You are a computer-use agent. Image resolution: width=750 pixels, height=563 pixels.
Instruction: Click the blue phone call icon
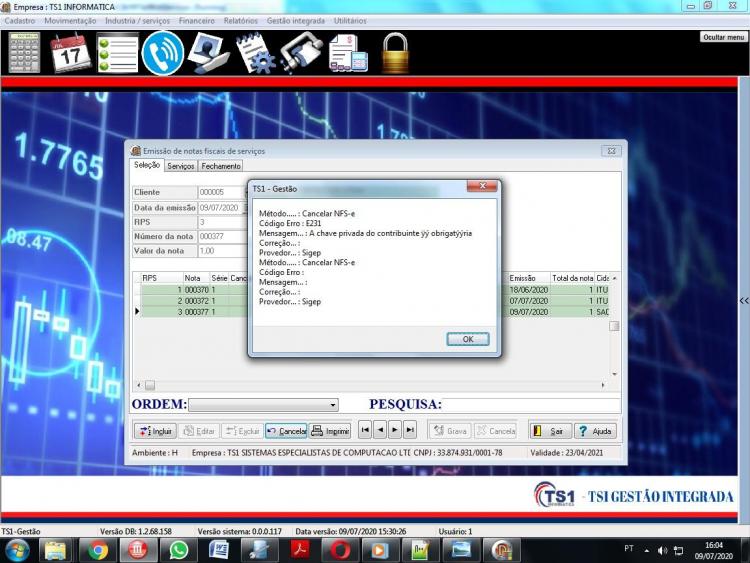coord(163,53)
